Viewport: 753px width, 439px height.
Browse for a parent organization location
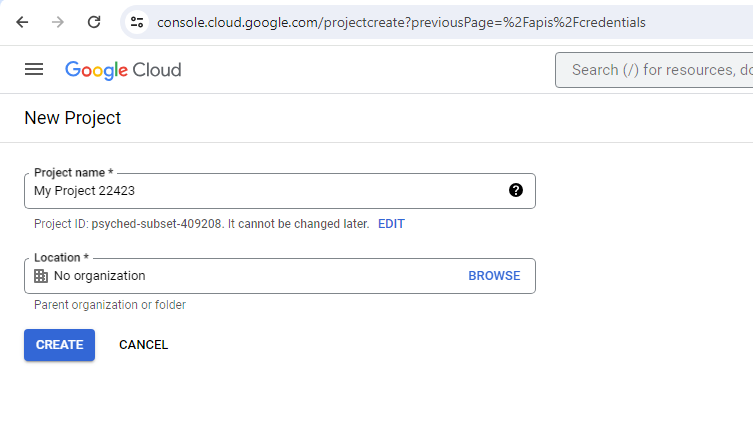[x=494, y=276]
